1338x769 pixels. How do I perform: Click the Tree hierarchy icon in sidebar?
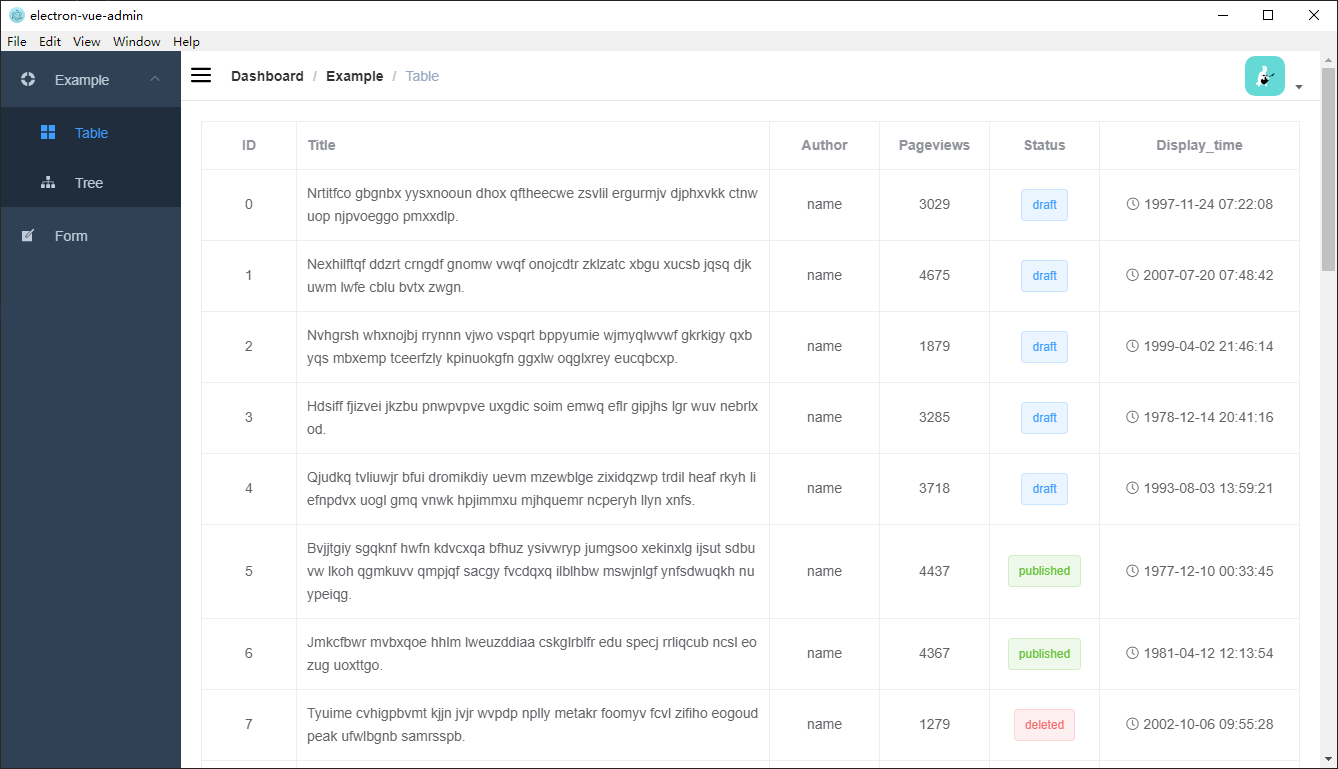[x=48, y=183]
